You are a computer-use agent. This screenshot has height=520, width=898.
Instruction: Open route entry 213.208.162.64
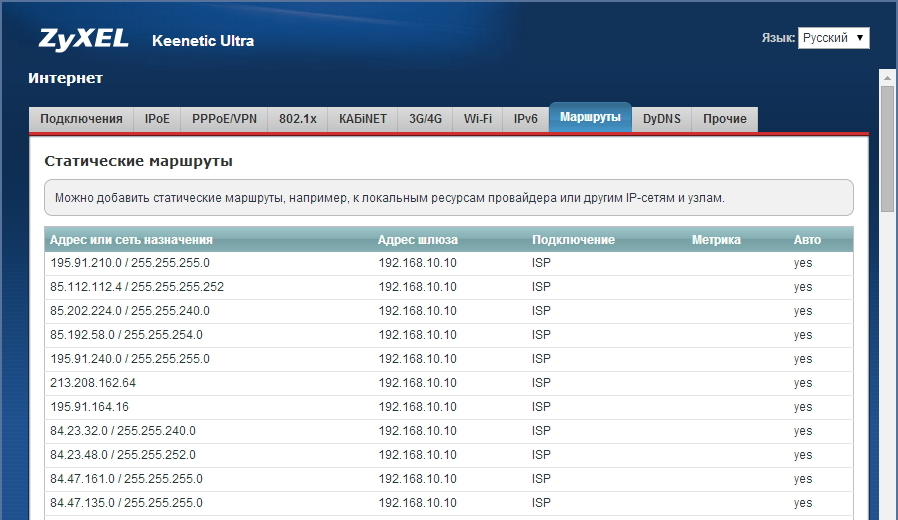[x=93, y=383]
